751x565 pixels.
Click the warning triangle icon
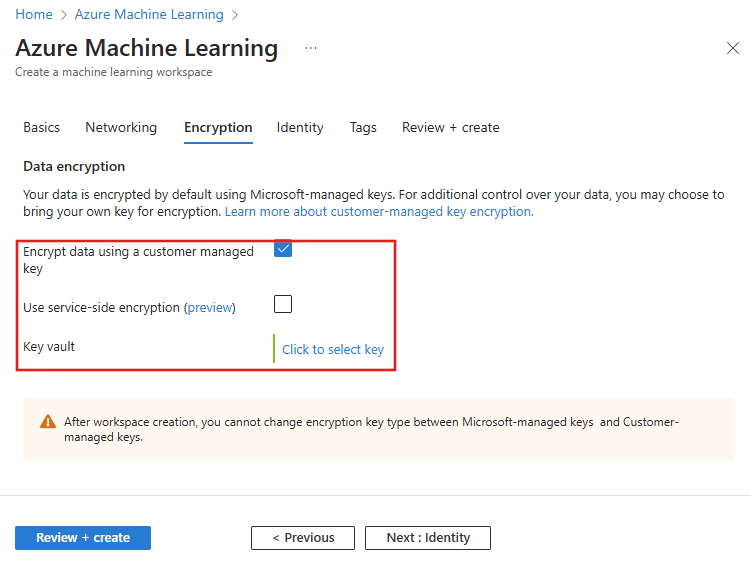point(48,422)
